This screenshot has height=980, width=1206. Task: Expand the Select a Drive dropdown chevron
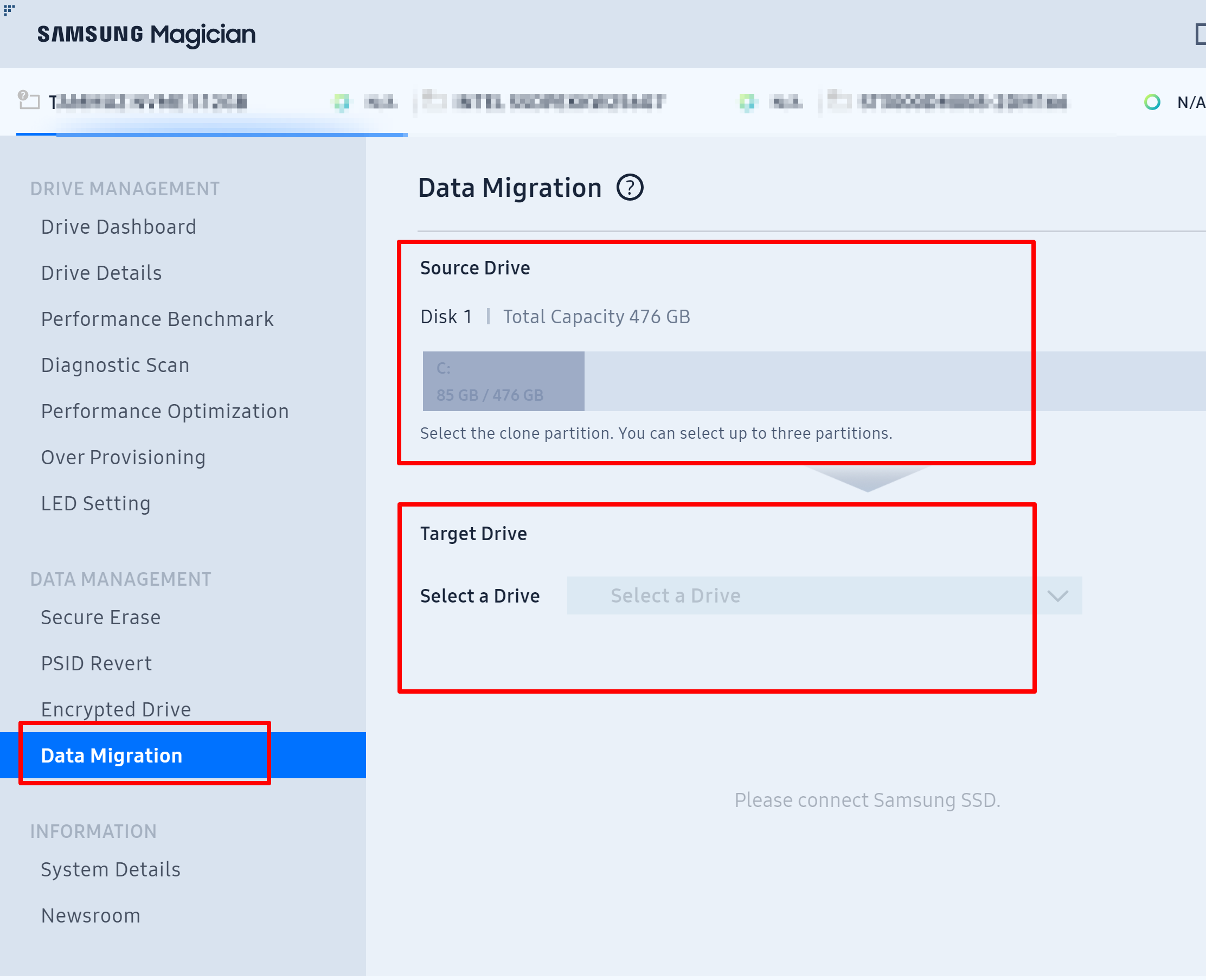pyautogui.click(x=1057, y=595)
